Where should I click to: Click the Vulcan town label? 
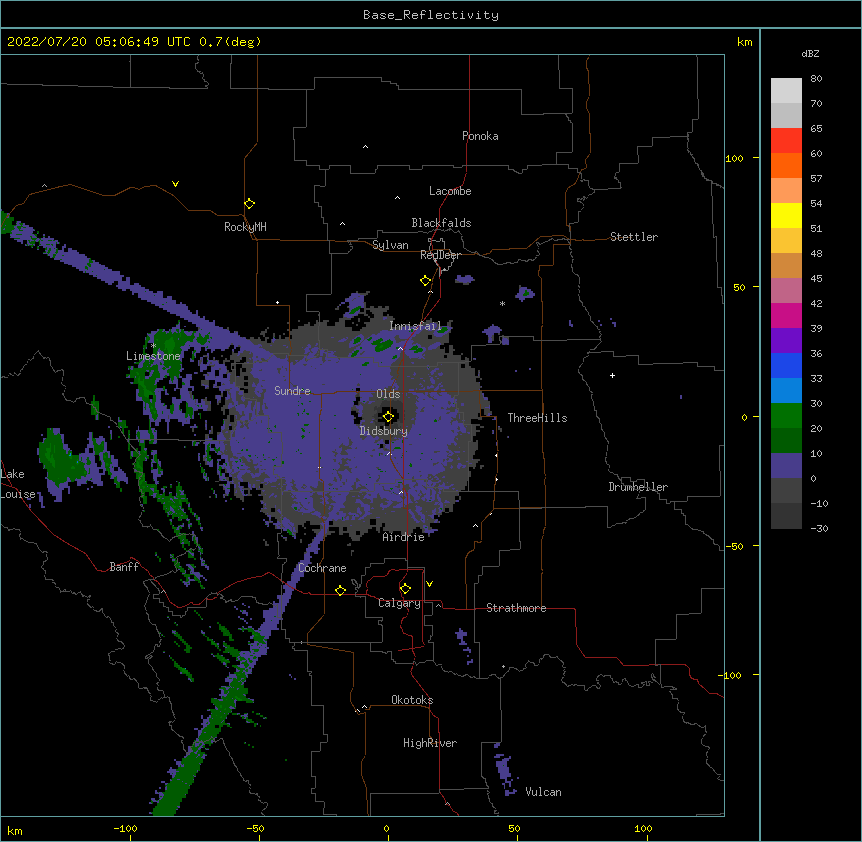tap(544, 792)
